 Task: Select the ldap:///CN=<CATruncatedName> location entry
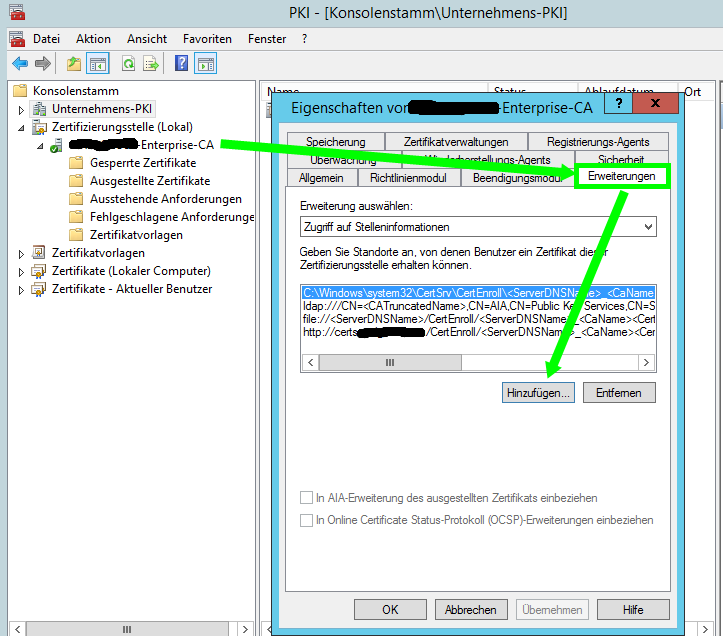pyautogui.click(x=479, y=306)
